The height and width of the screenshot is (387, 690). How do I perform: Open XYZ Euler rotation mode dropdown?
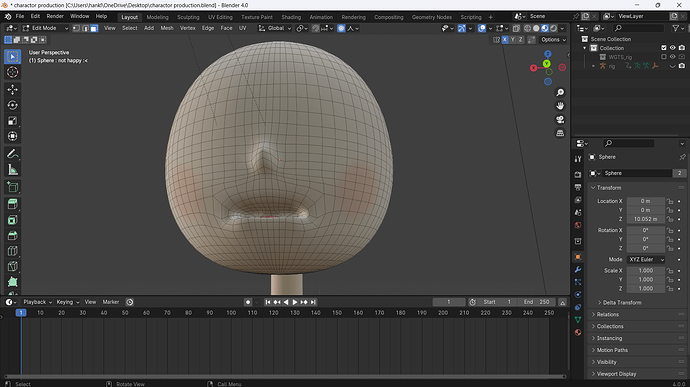tap(646, 259)
